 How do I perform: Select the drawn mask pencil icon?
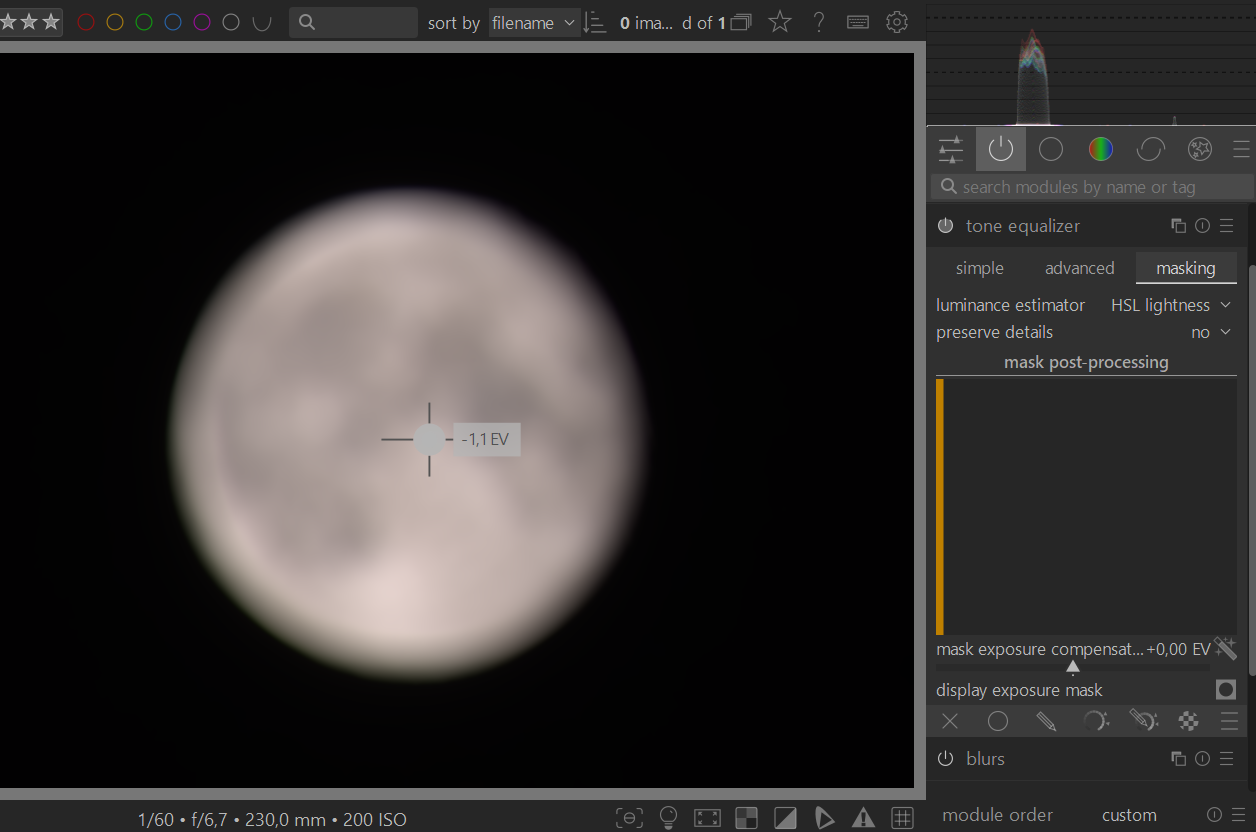[1046, 721]
